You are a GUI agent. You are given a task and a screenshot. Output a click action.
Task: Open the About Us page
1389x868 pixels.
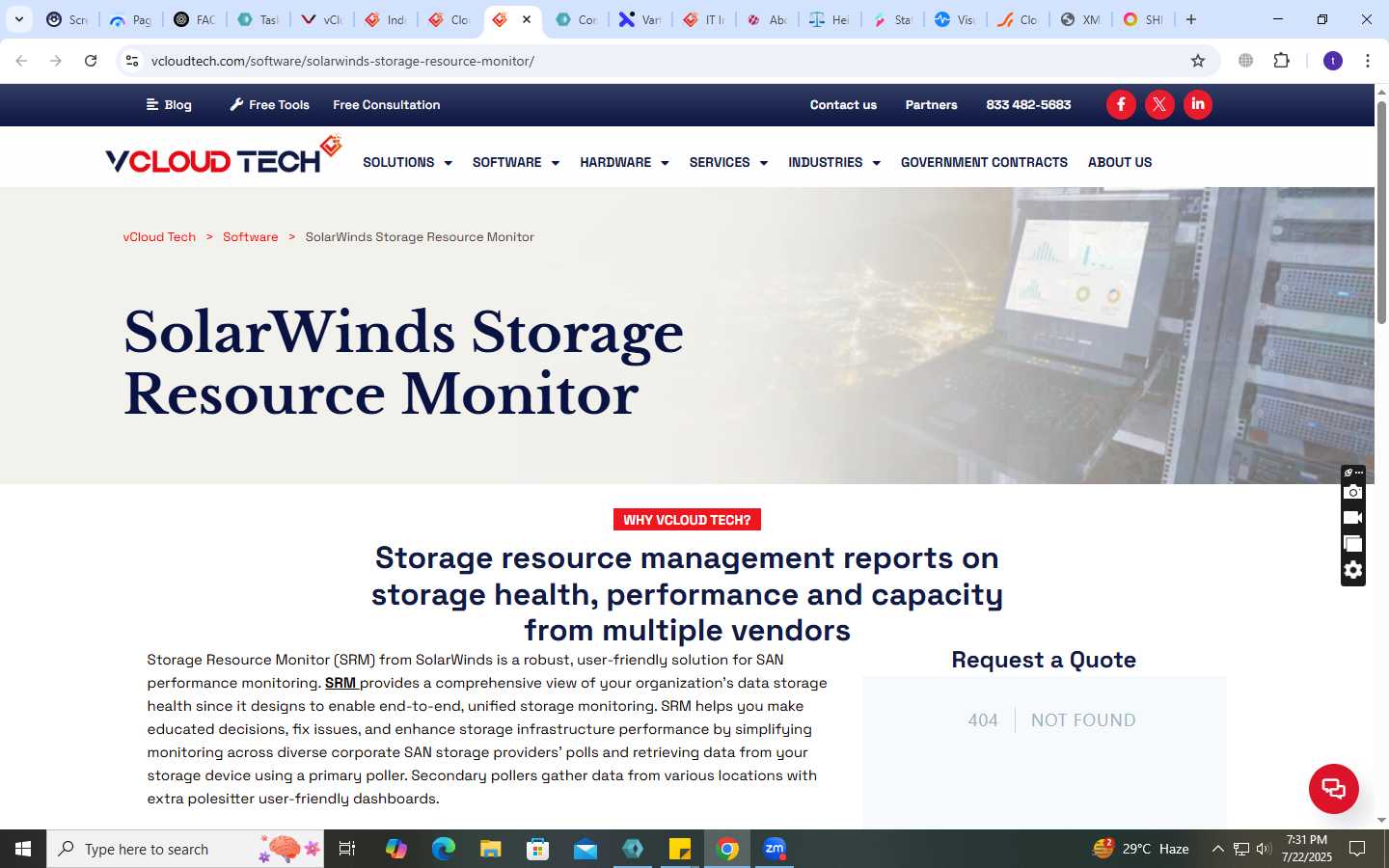tap(1120, 162)
